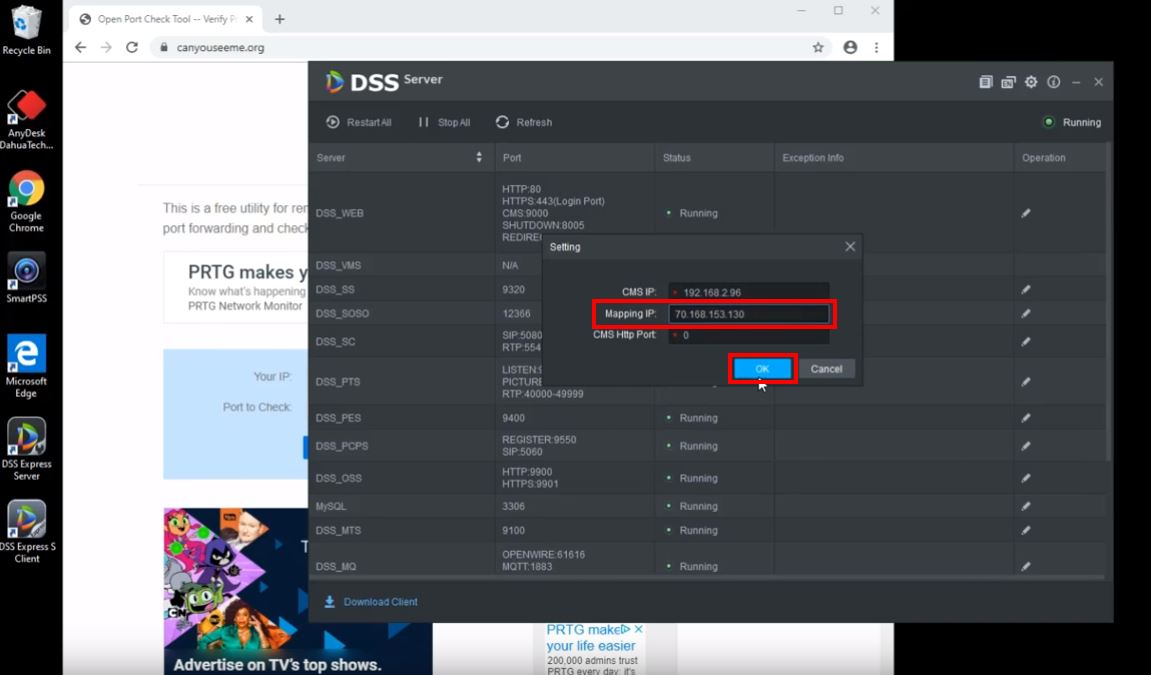The image size is (1151, 675).
Task: Open a new Chrome tab
Action: click(x=280, y=19)
